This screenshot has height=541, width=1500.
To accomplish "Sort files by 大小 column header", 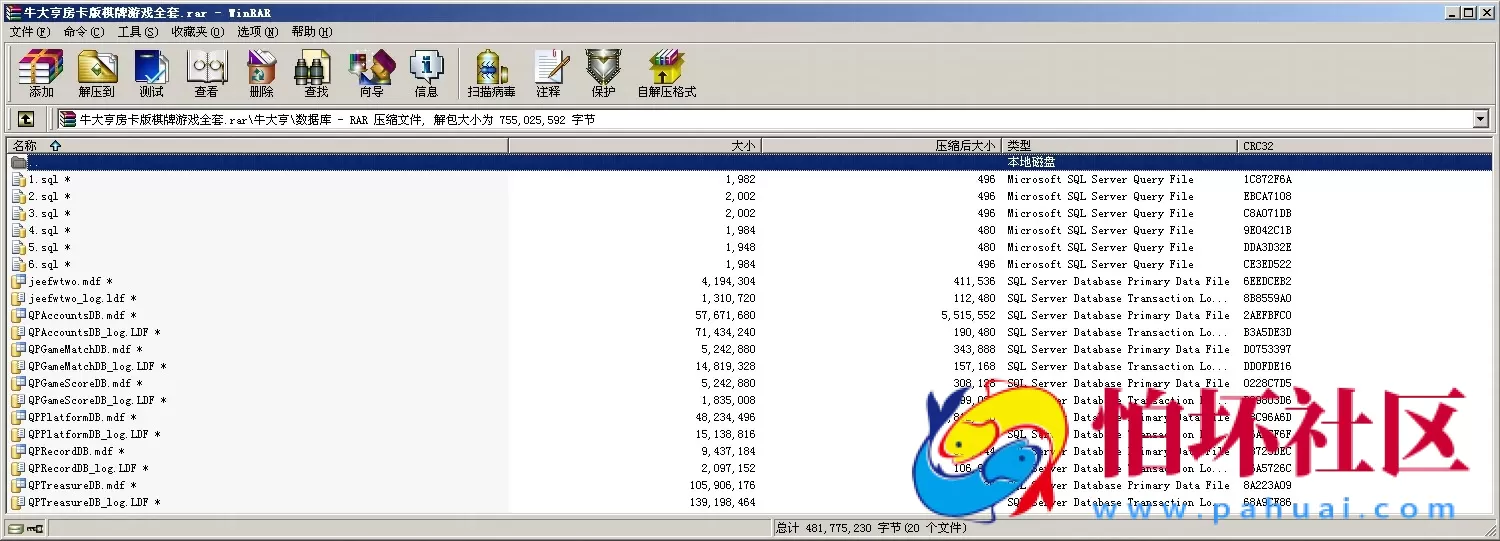I will [x=743, y=146].
